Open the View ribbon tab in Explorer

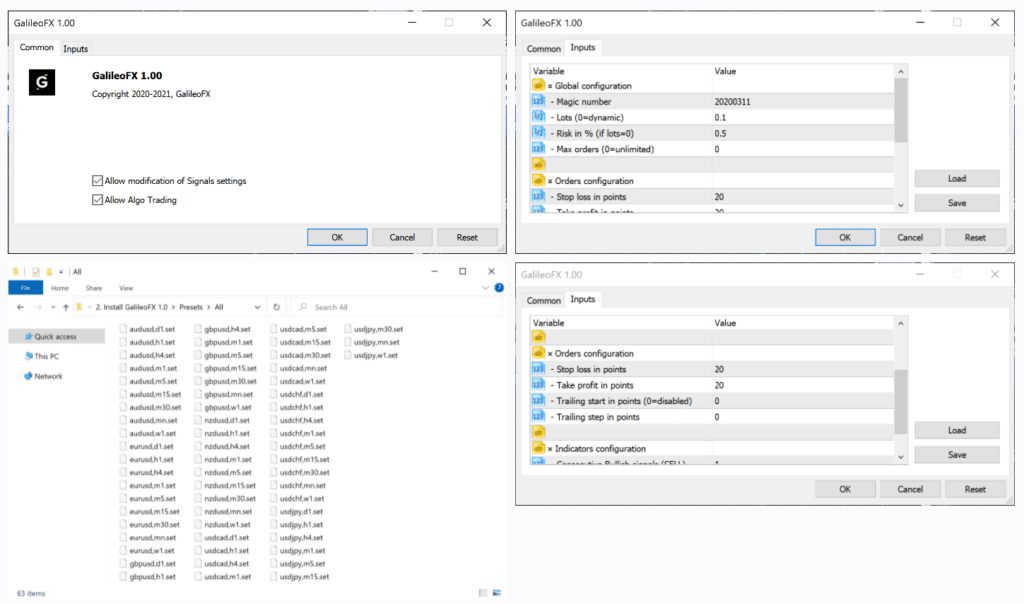tap(126, 288)
